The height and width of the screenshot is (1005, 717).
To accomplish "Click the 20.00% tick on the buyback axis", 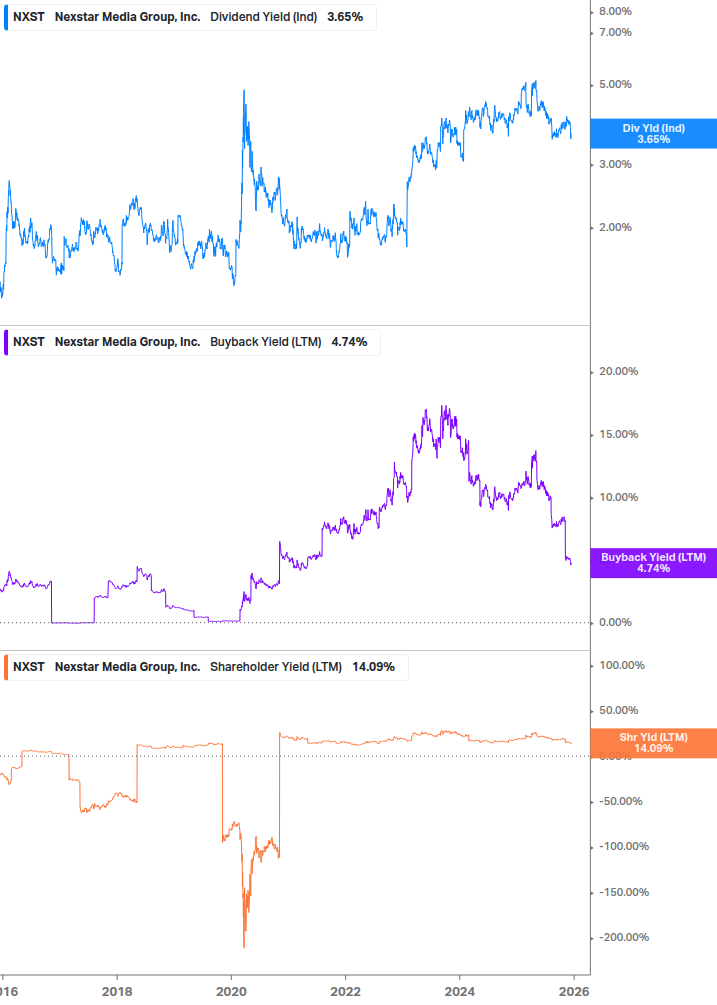I will tap(618, 372).
